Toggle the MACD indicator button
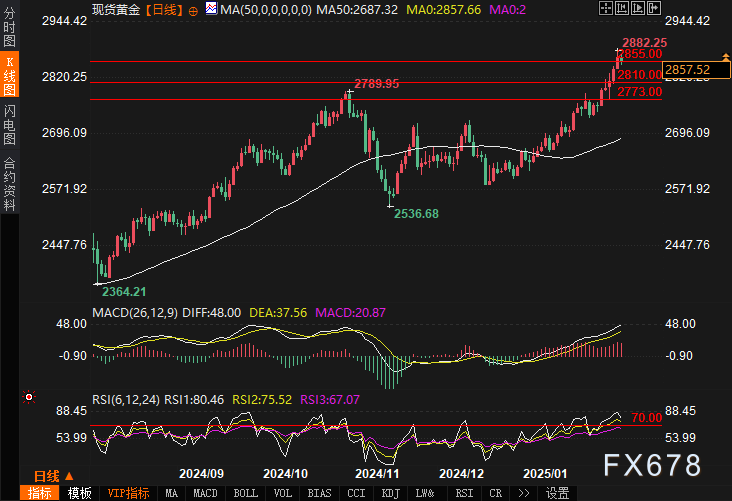Viewport: 732px width, 501px height. [205, 493]
